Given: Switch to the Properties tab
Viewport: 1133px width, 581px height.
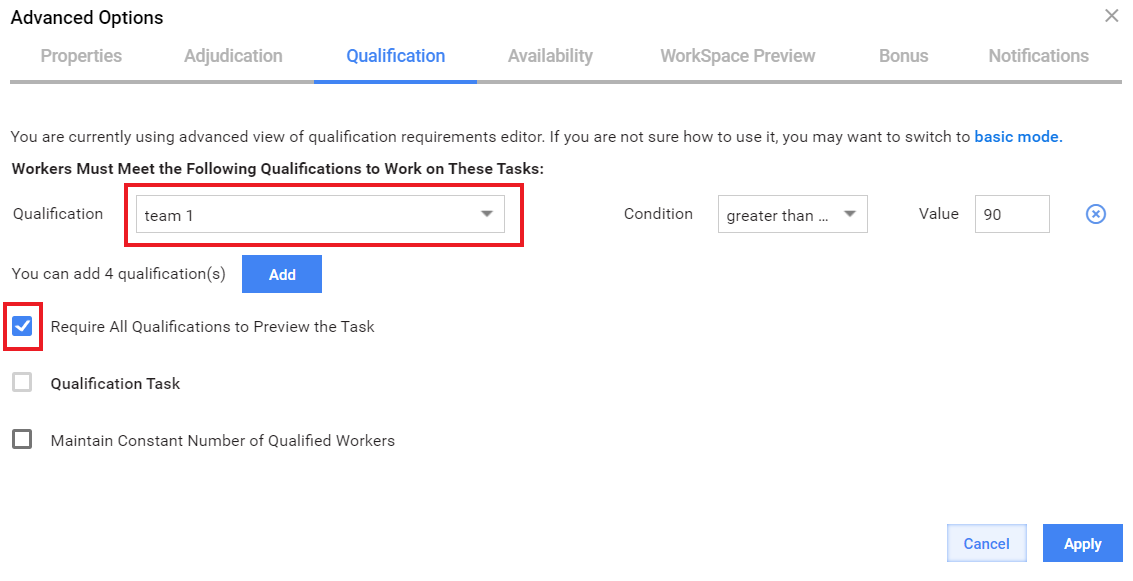Looking at the screenshot, I should coord(81,56).
